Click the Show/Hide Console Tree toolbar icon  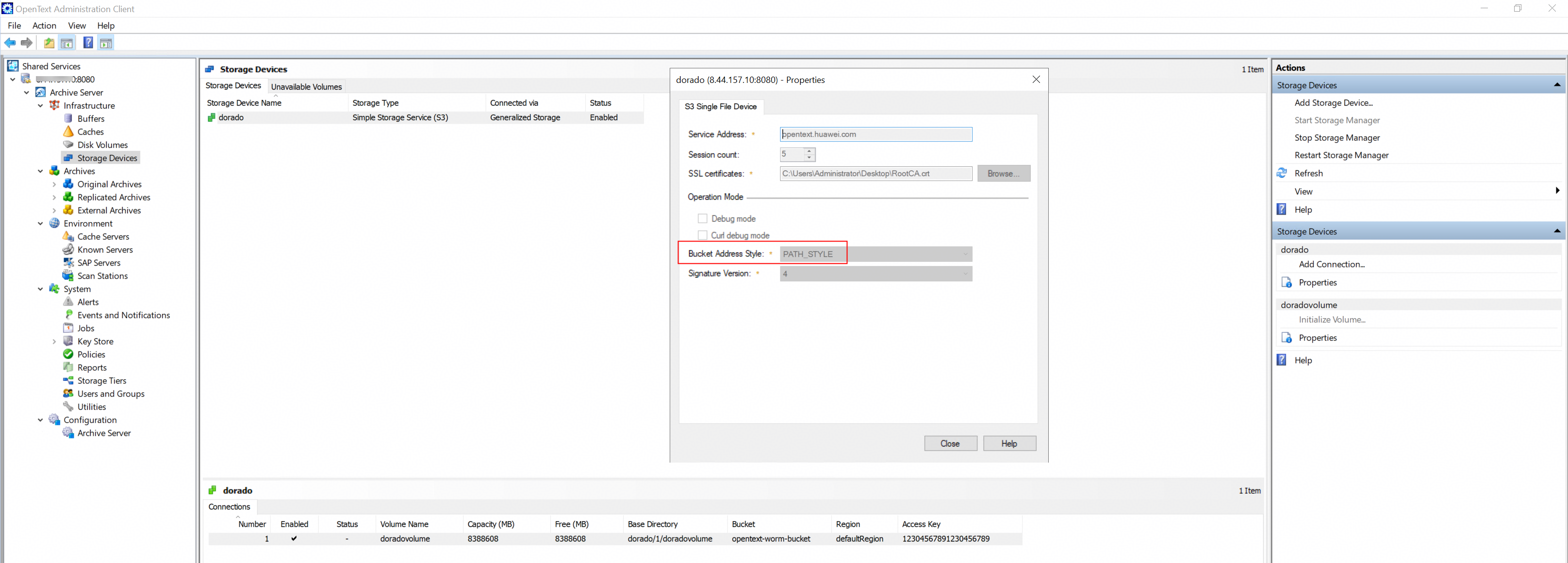tap(67, 43)
